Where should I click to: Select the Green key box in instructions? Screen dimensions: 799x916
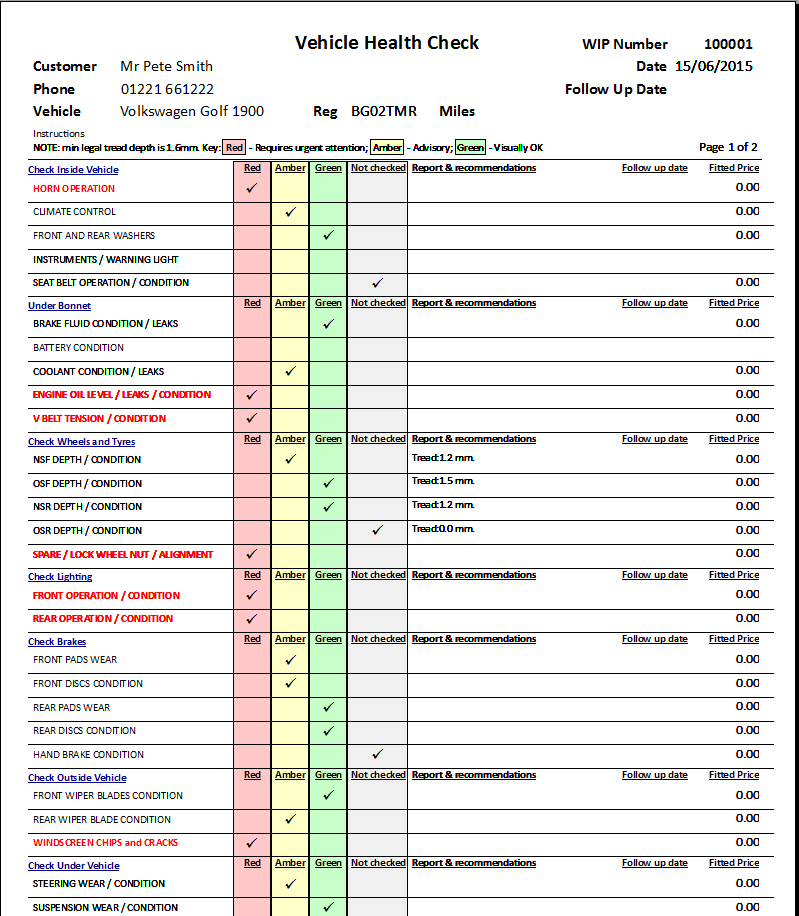470,147
